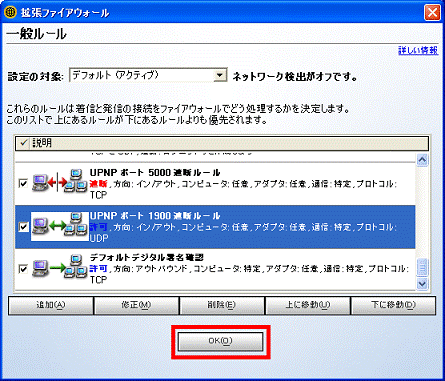Viewport: 445px width, 381px height.
Task: Click the outbound arrow icon for デフォルトデジタル署名確認
Action: coord(59,267)
